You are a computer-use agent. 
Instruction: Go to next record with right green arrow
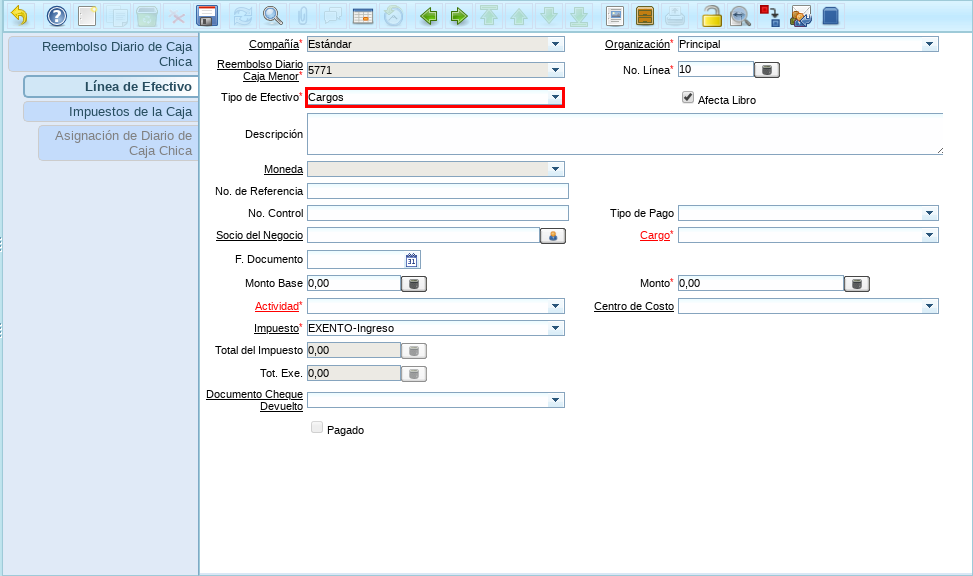tap(459, 16)
